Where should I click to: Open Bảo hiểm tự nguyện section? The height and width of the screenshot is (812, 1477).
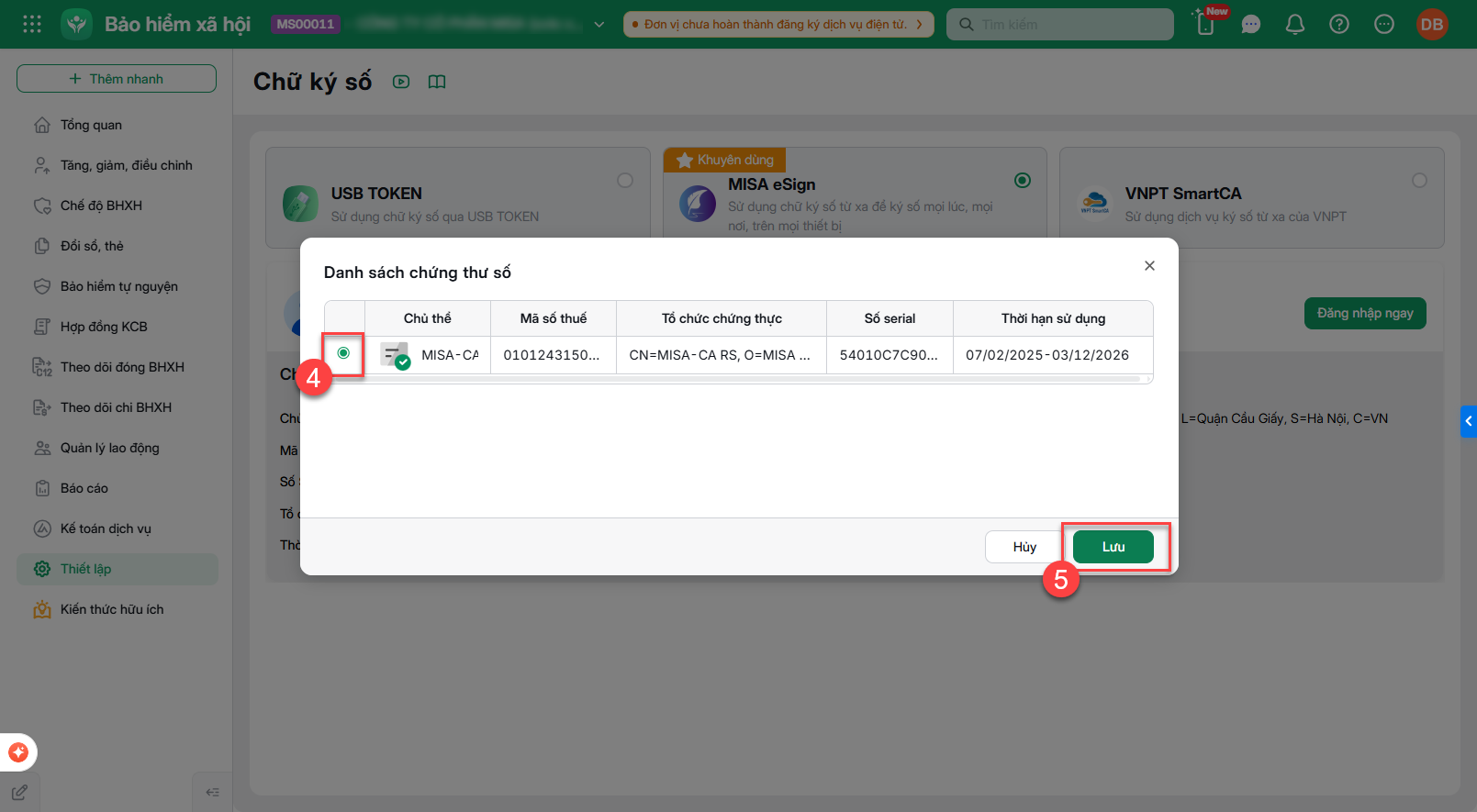point(117,286)
